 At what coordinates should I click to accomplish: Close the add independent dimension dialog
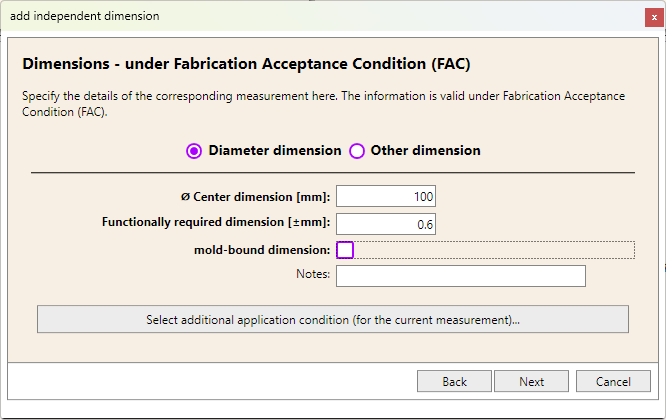tap(654, 18)
